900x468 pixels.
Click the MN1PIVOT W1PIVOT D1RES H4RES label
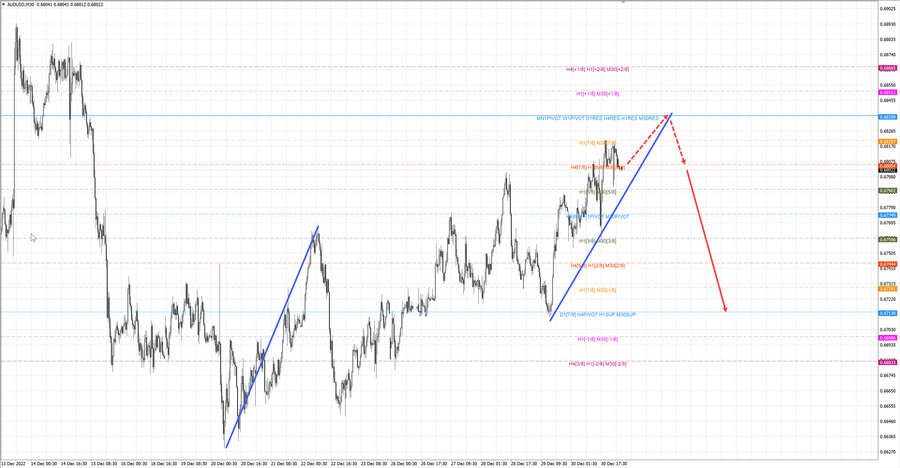pos(597,118)
